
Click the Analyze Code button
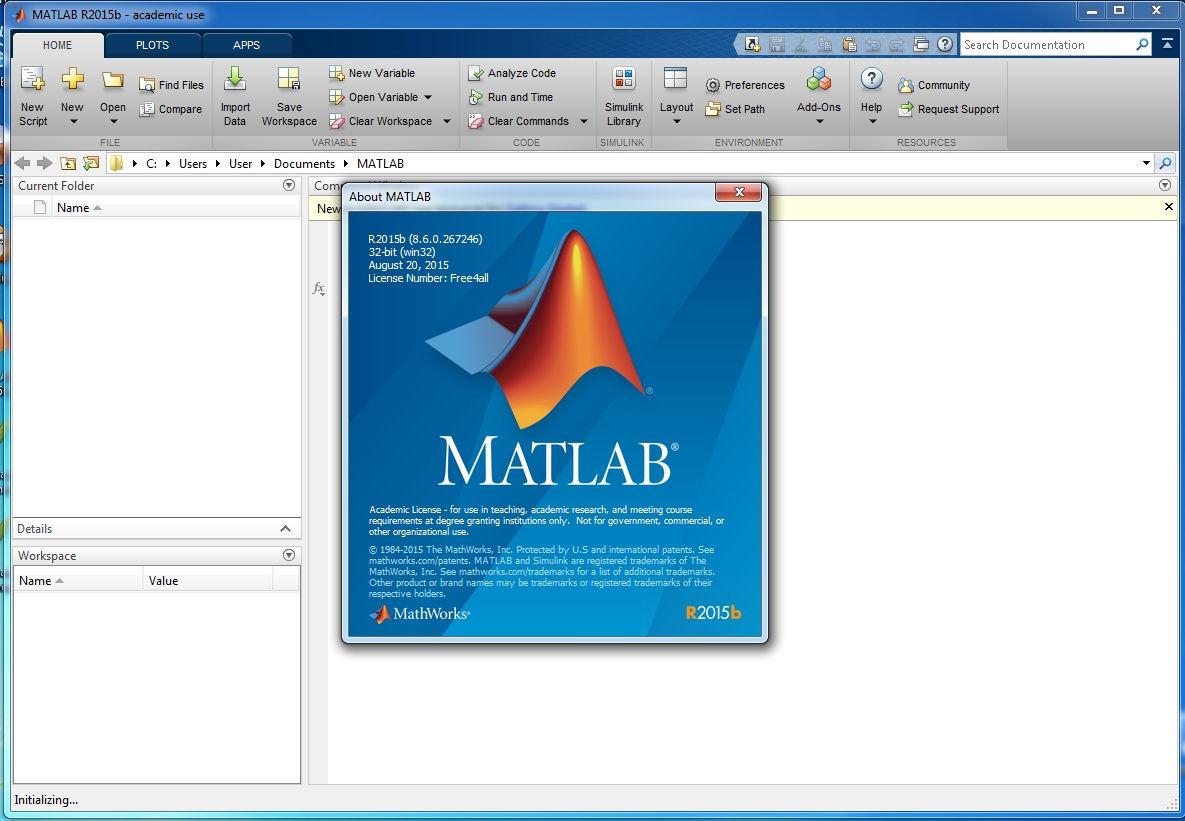point(512,73)
